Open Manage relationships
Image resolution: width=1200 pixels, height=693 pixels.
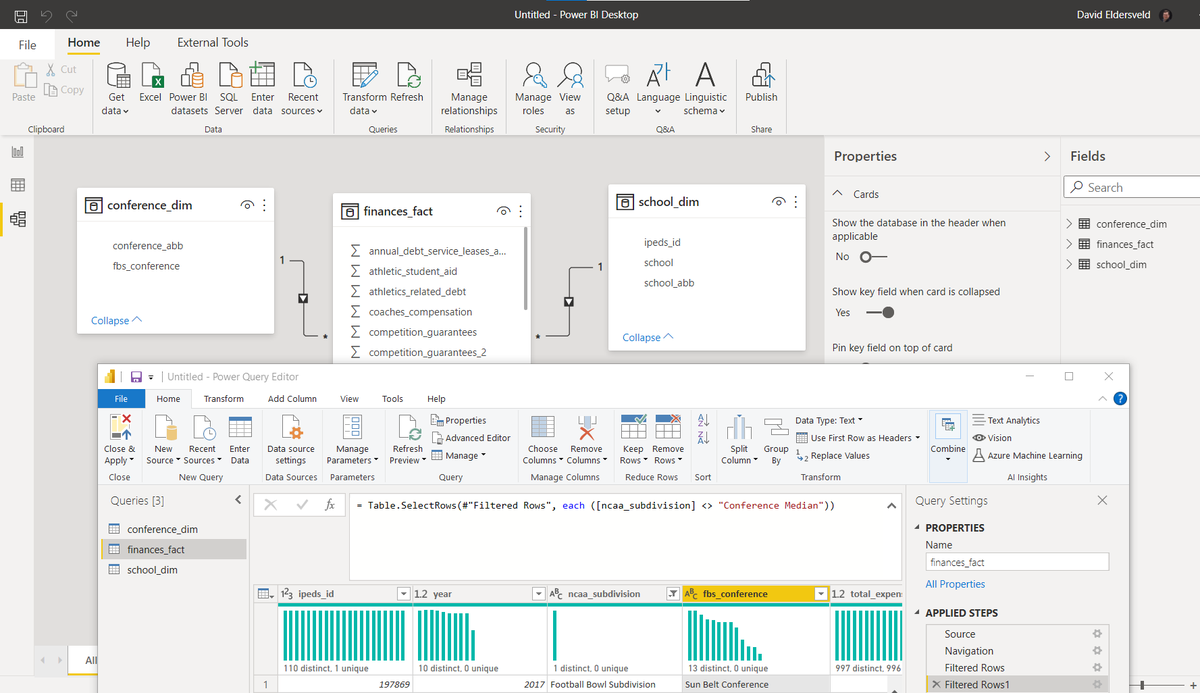click(469, 88)
